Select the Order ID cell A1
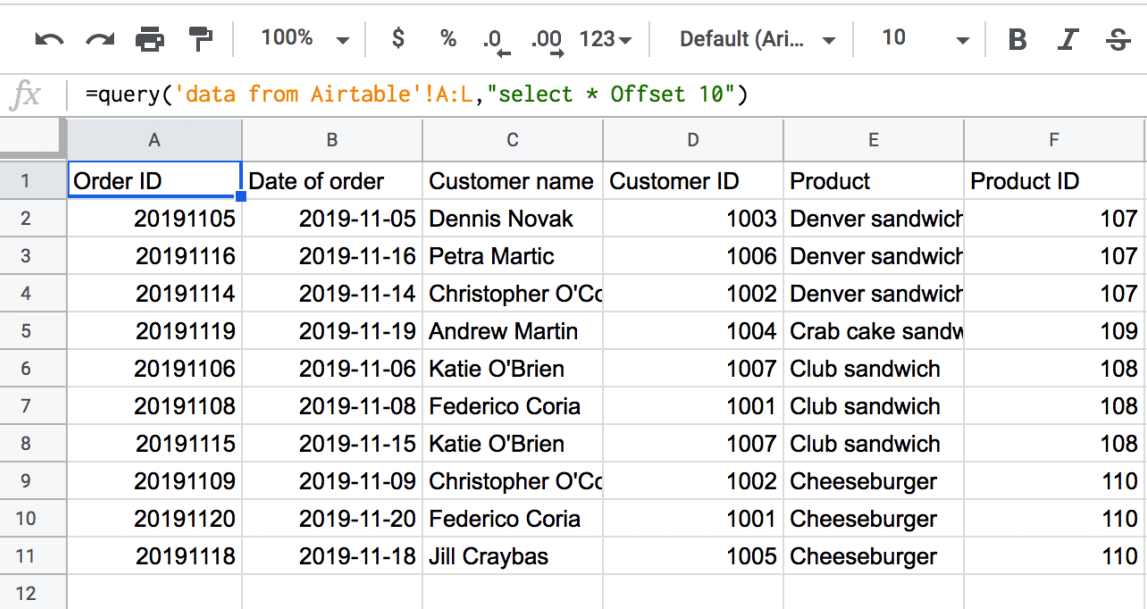1147x609 pixels. (x=154, y=180)
